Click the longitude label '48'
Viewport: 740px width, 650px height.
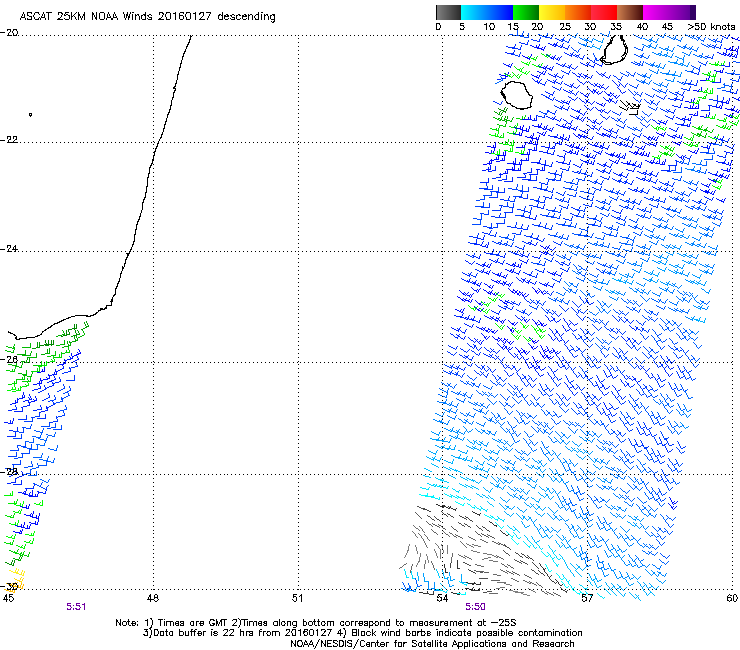point(152,599)
